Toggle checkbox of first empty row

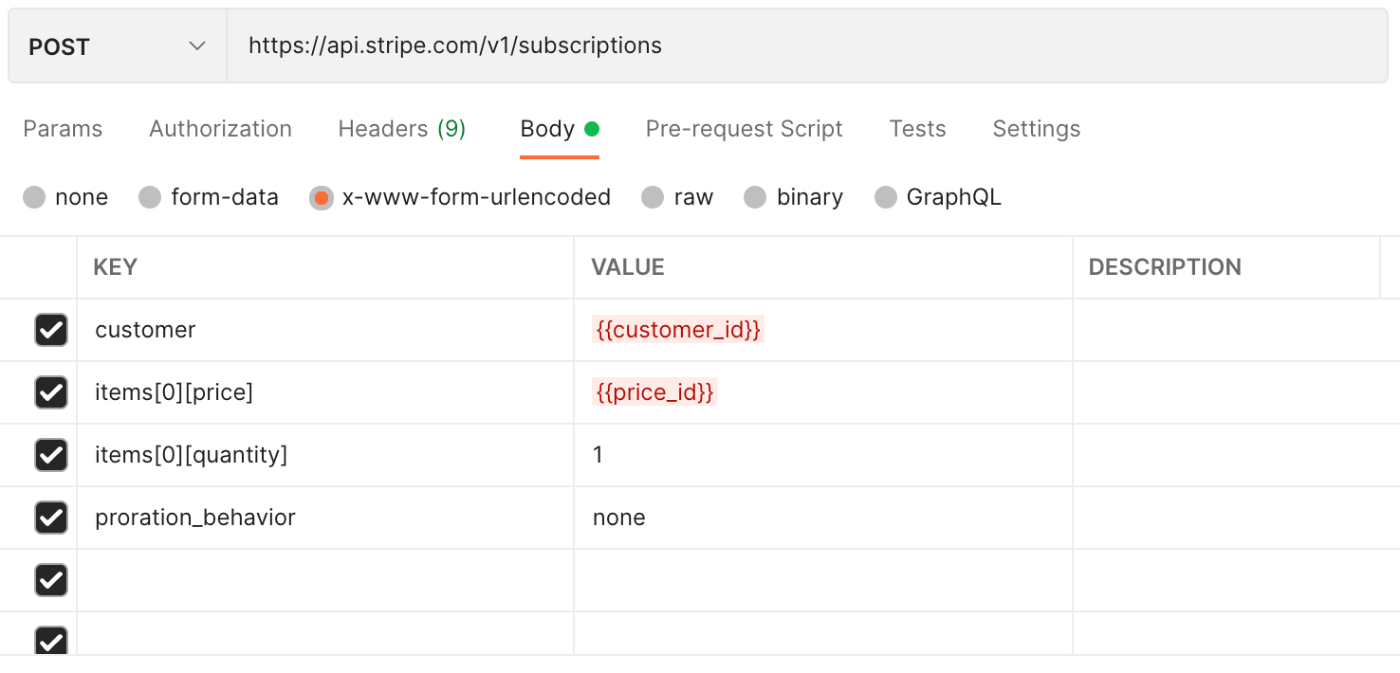pos(51,580)
